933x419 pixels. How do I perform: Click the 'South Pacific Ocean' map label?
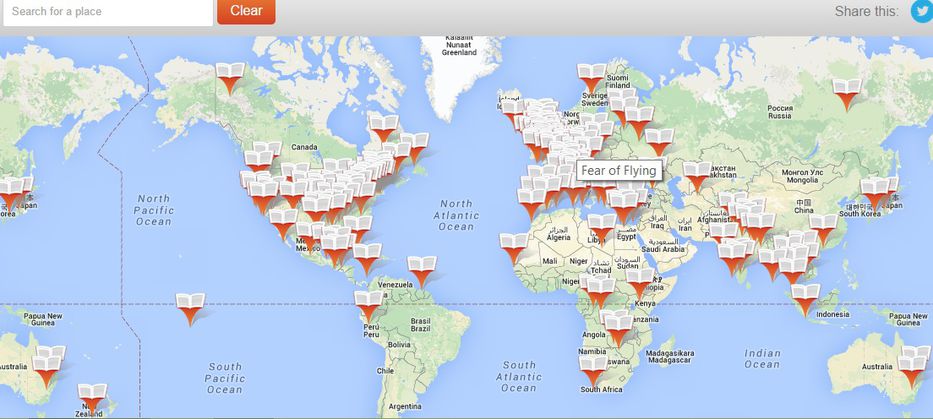click(225, 378)
